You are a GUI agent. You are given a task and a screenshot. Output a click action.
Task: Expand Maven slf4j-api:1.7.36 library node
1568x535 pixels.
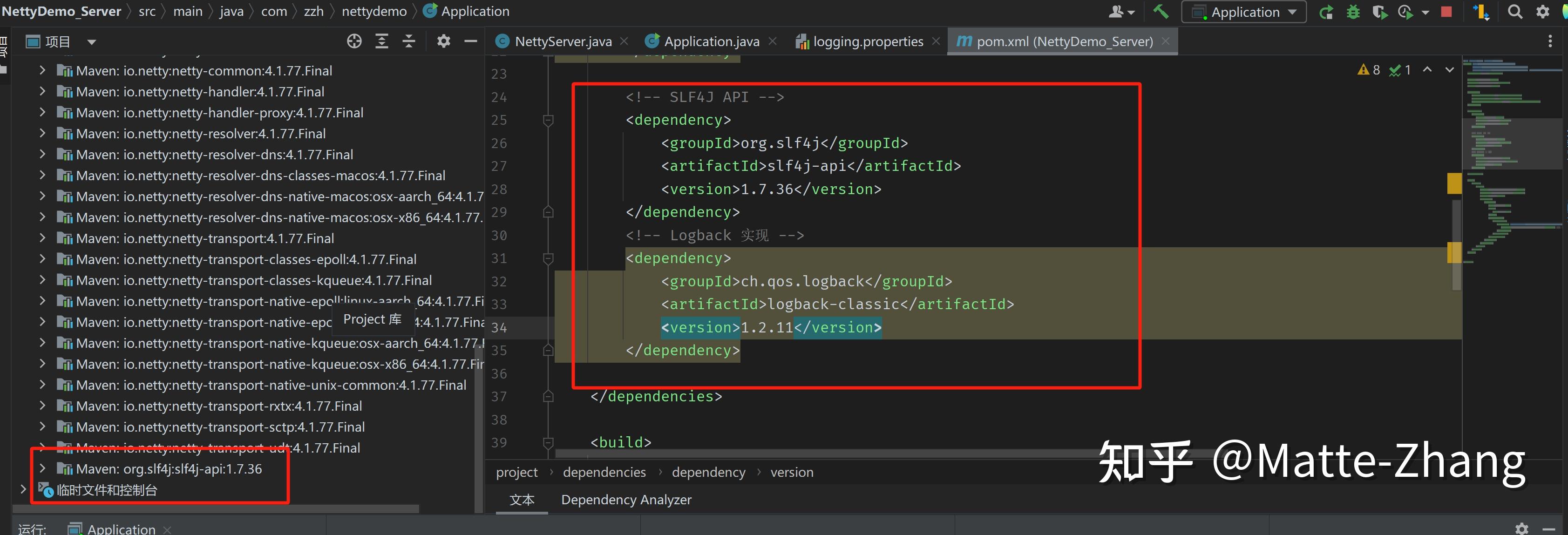(x=42, y=469)
